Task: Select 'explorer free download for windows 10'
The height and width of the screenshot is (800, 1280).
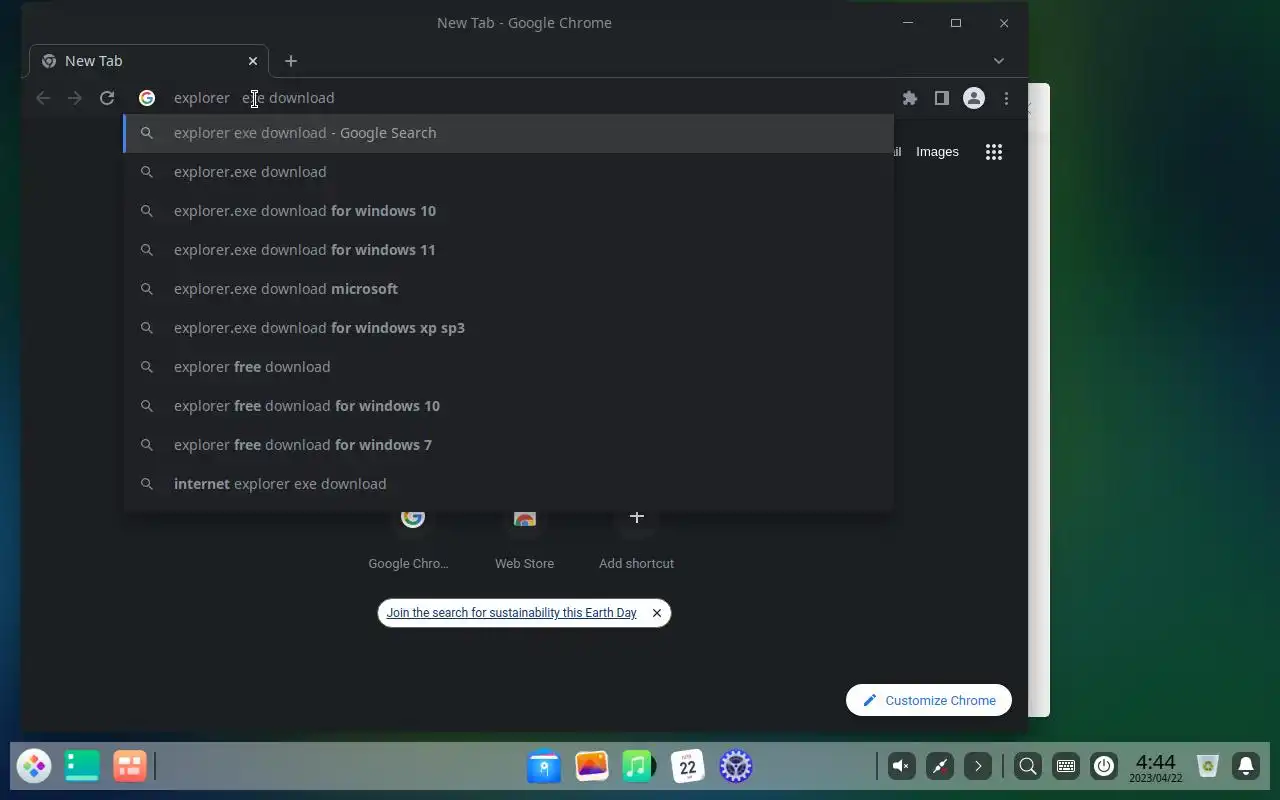Action: point(508,406)
